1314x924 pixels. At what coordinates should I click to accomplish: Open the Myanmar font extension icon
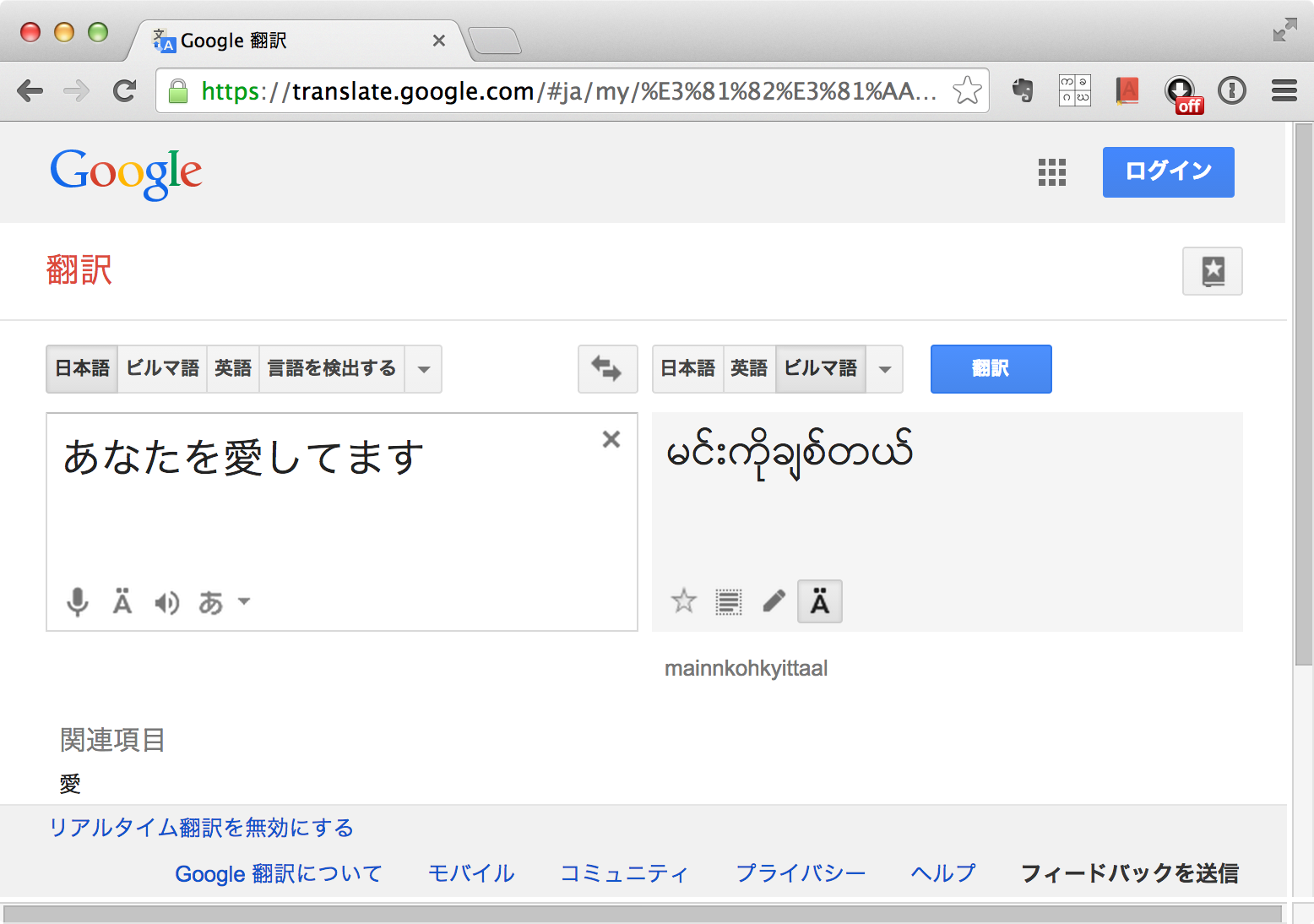coord(1075,90)
